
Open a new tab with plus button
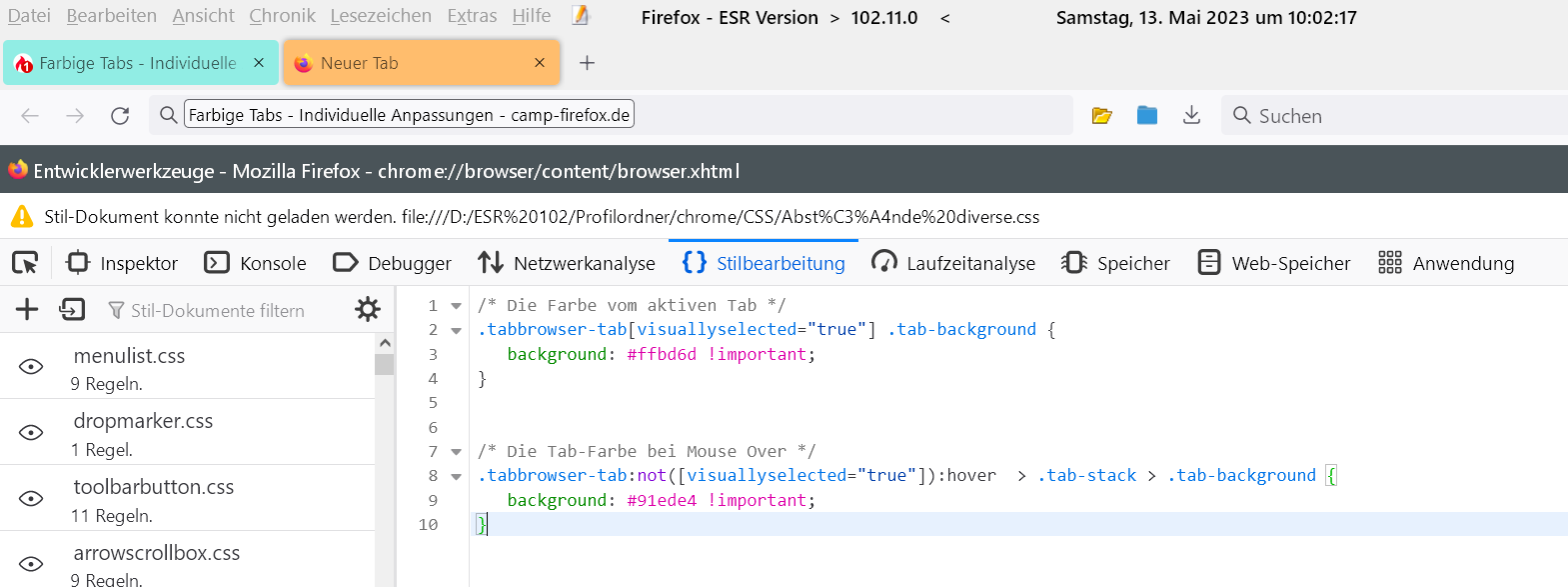[x=588, y=63]
